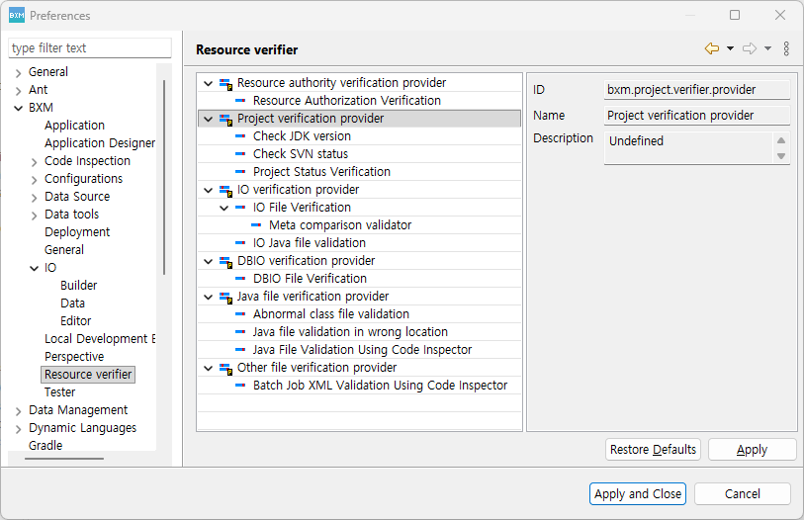Click the IO verification provider icon
Viewport: 804px width, 520px height.
[x=226, y=190]
